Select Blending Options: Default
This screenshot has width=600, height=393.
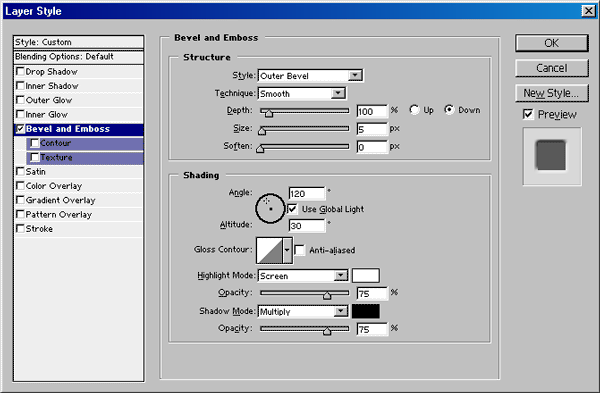tap(78, 57)
